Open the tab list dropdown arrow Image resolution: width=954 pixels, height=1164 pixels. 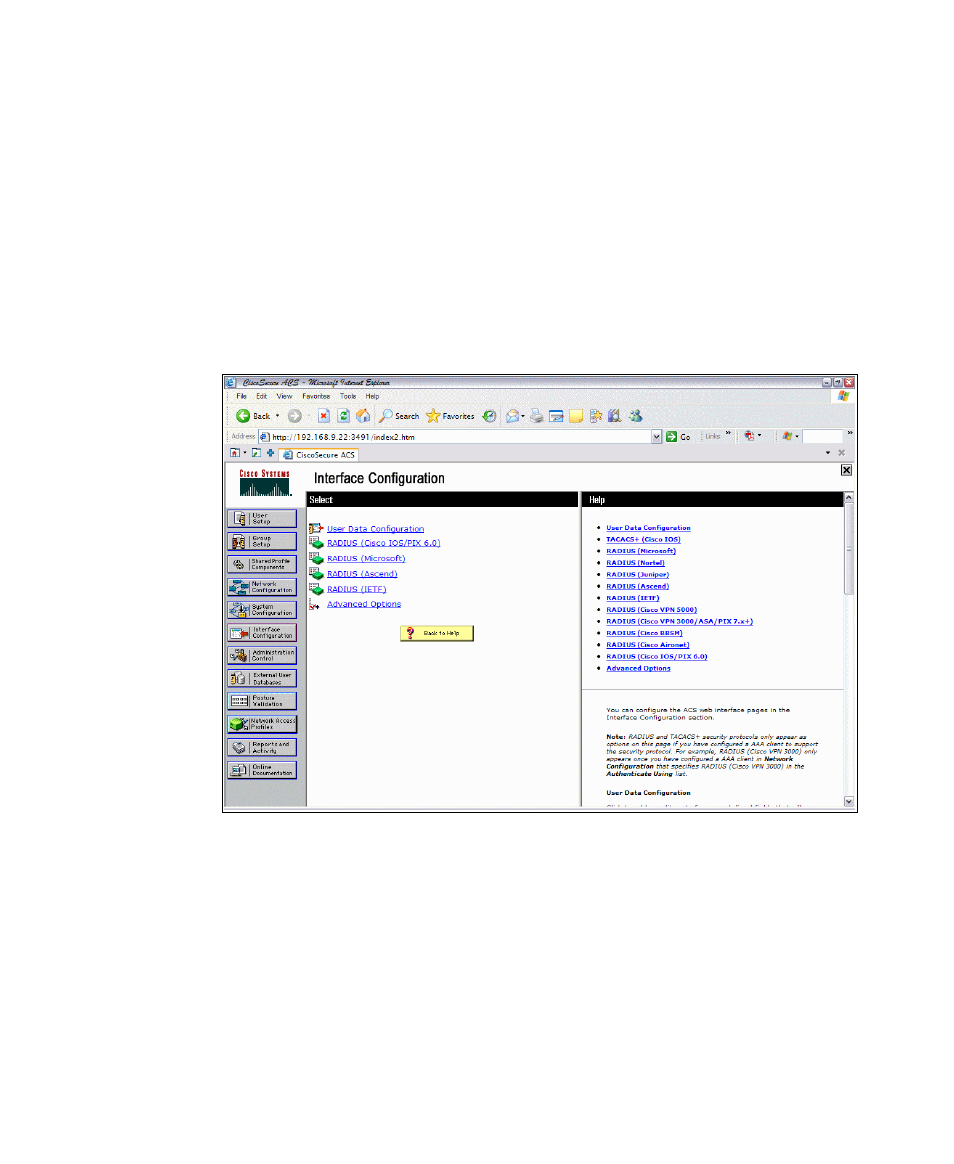click(828, 453)
